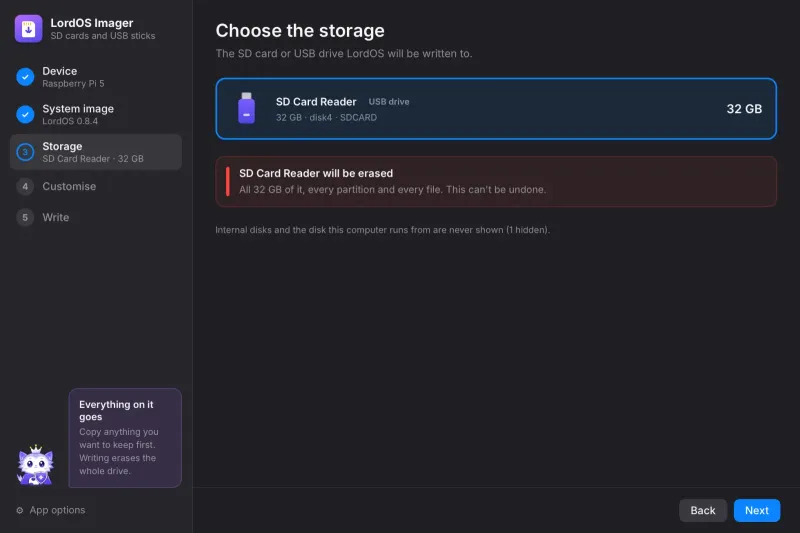Image resolution: width=800 pixels, height=533 pixels.
Task: Click the Customise step number 4 icon
Action: tap(25, 187)
